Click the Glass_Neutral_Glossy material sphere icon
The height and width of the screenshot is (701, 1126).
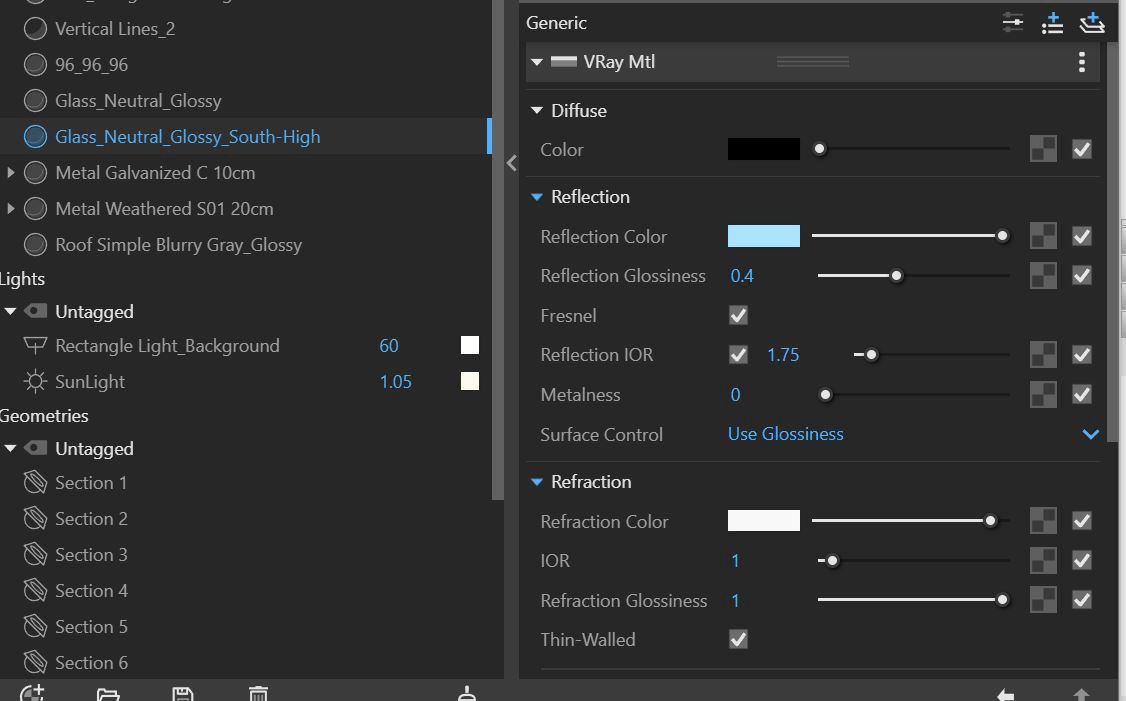tap(35, 101)
